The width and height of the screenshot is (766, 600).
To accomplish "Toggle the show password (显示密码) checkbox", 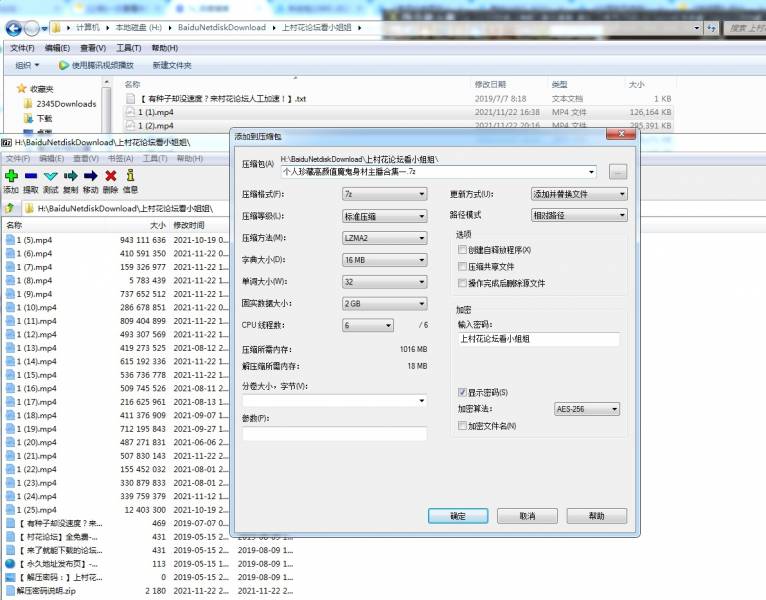I will (462, 393).
